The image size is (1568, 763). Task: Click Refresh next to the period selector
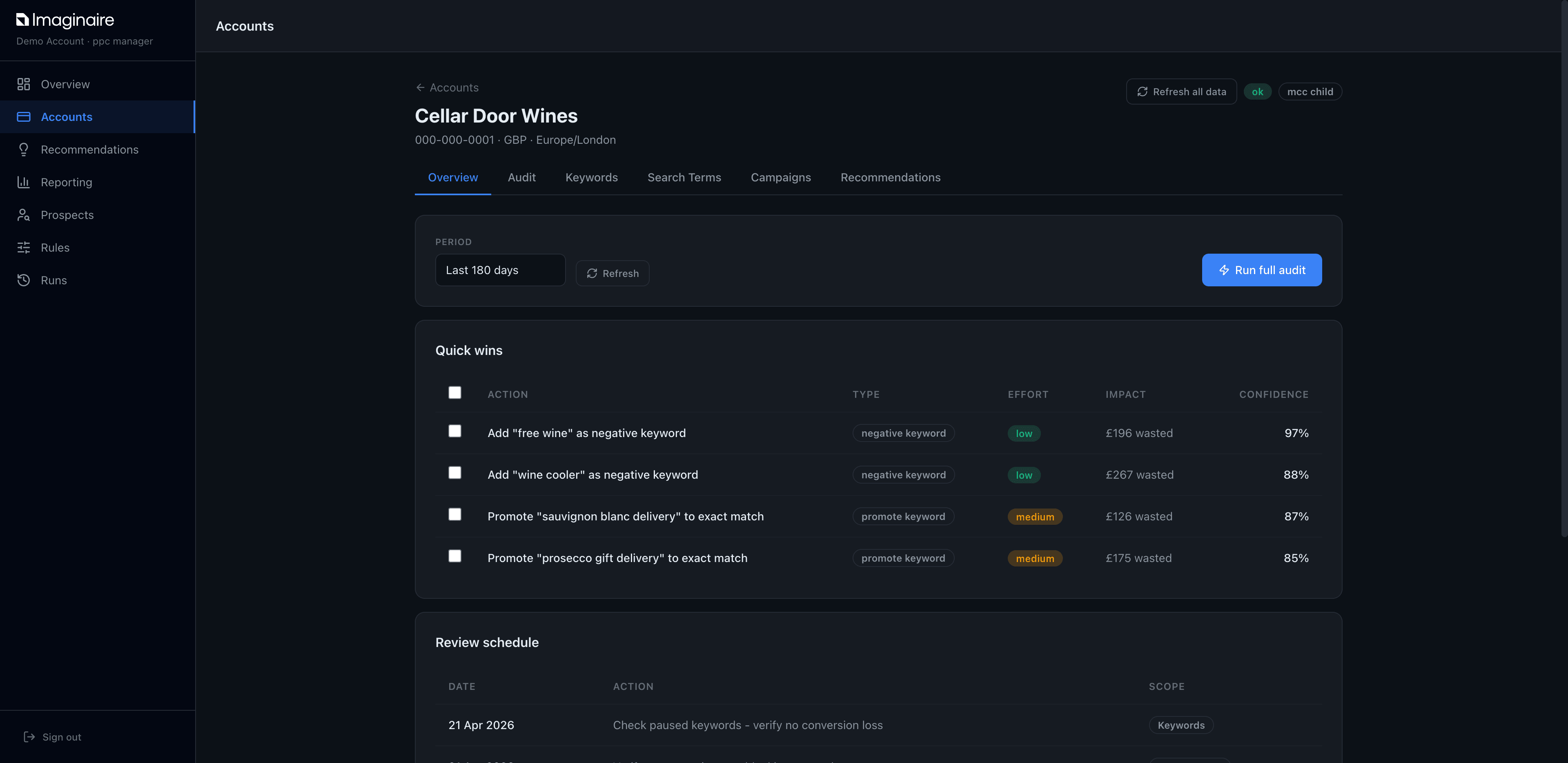tap(612, 273)
